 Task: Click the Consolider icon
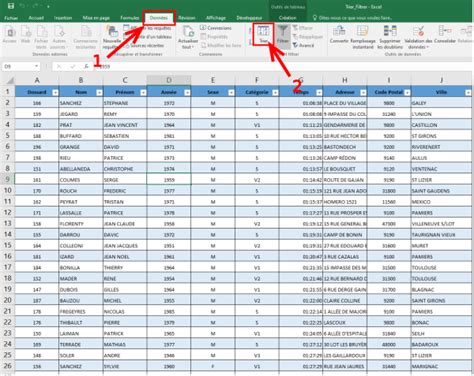coord(445,31)
